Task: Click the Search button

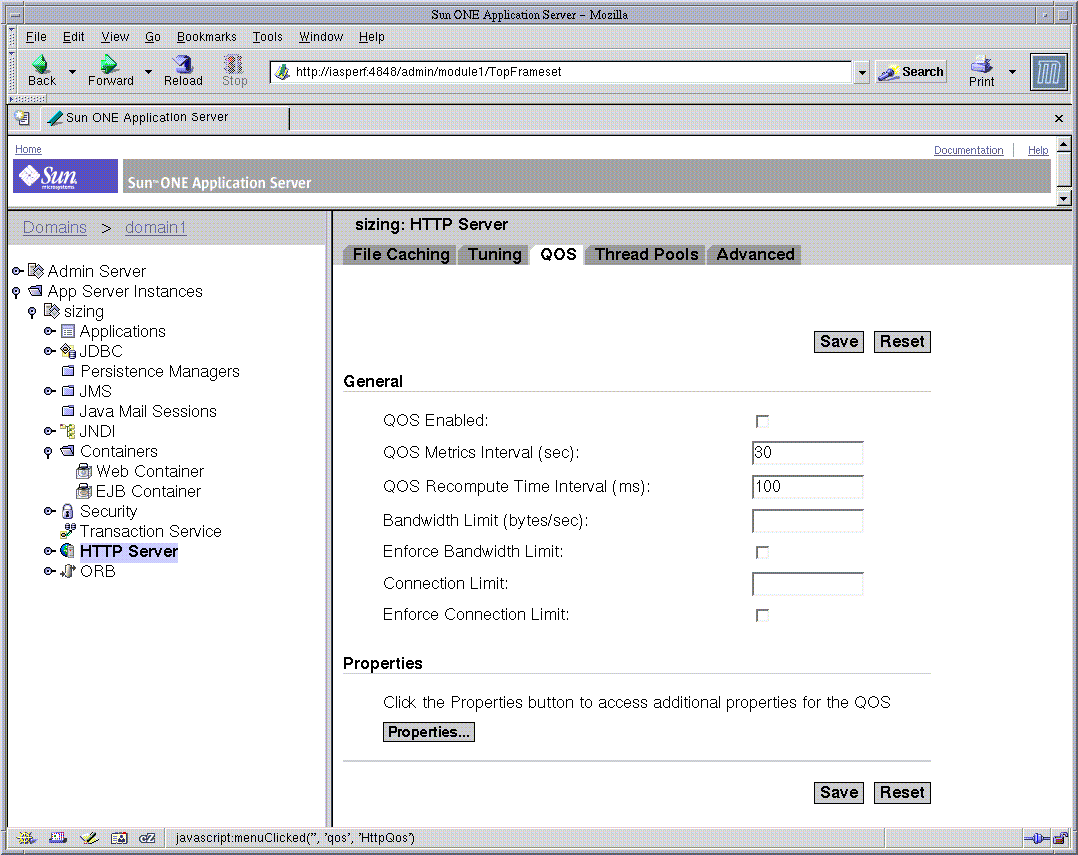Action: 912,72
